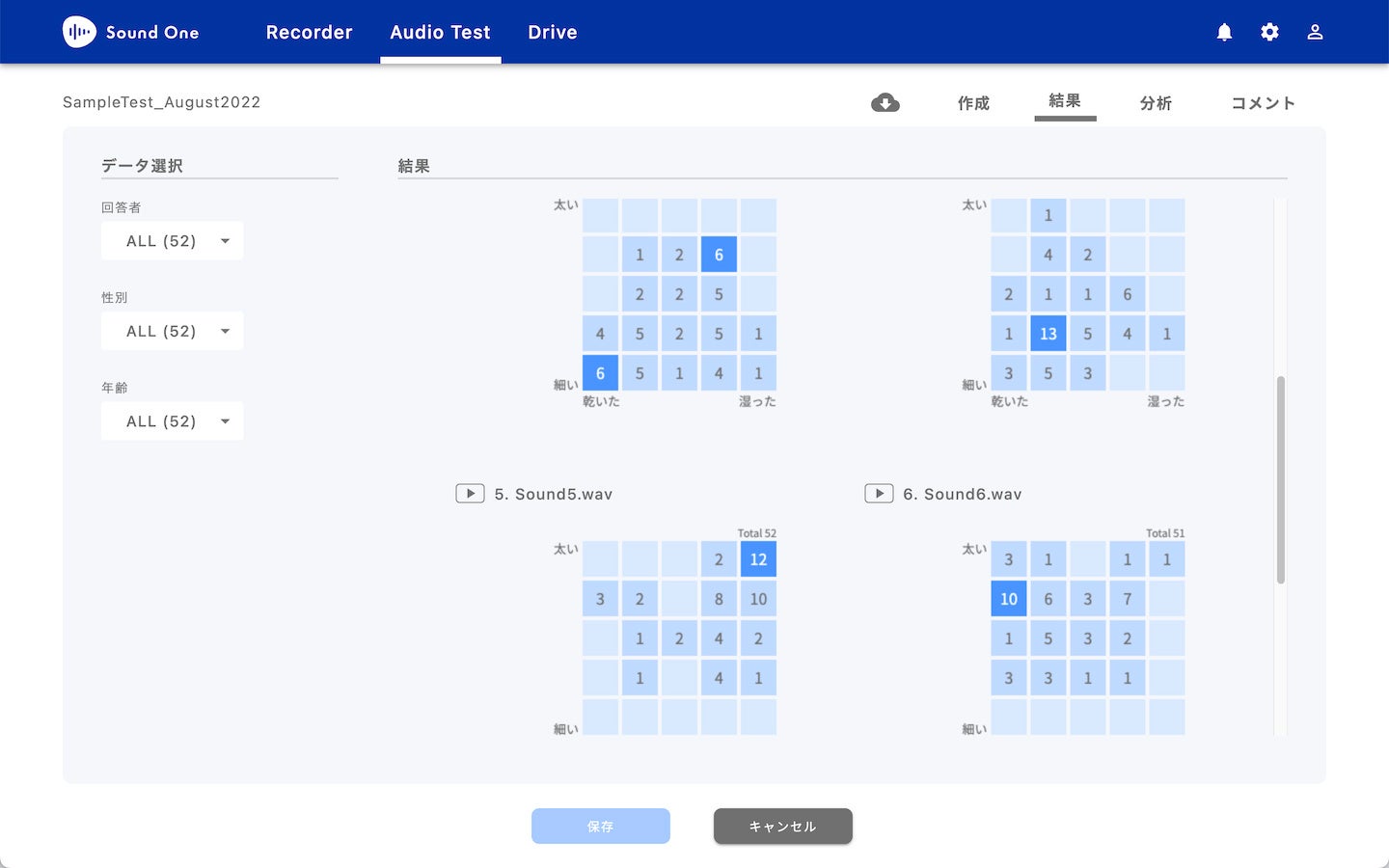The image size is (1389, 868).
Task: Click the waveform logo mark in the header
Action: [x=78, y=31]
